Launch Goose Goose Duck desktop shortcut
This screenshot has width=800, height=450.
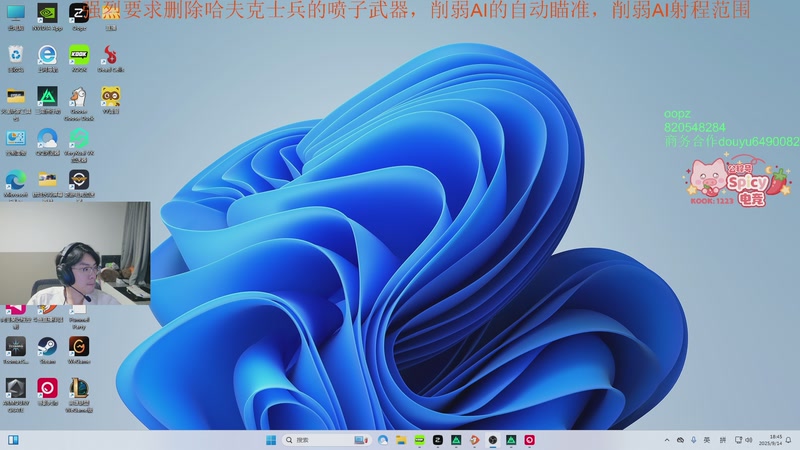[x=79, y=103]
